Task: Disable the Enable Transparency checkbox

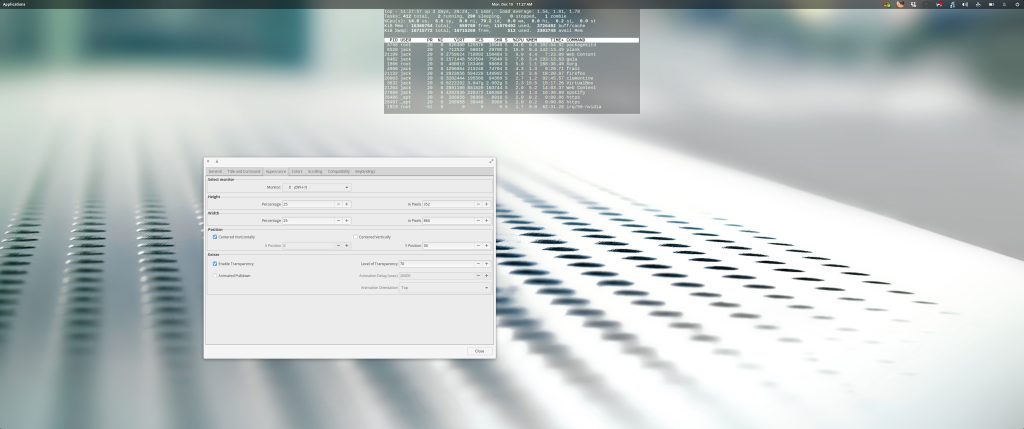Action: tap(215, 264)
